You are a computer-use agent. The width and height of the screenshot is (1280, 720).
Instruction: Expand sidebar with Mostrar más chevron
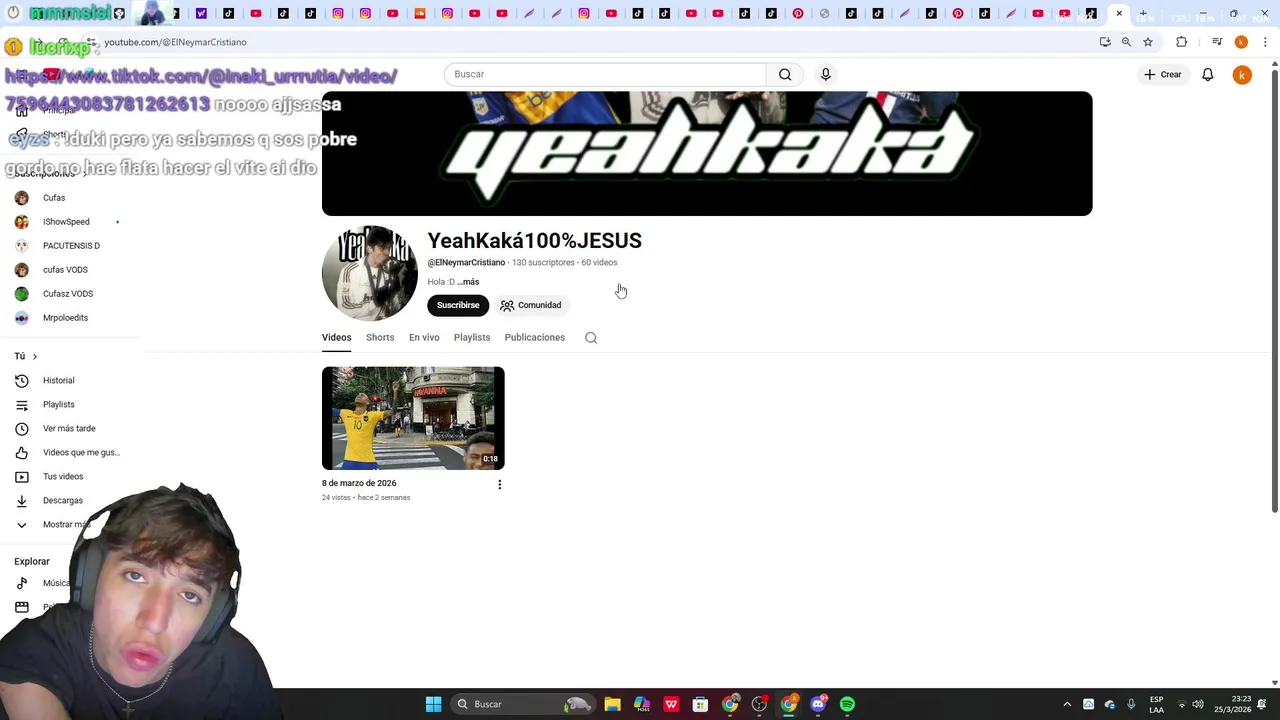(22, 524)
